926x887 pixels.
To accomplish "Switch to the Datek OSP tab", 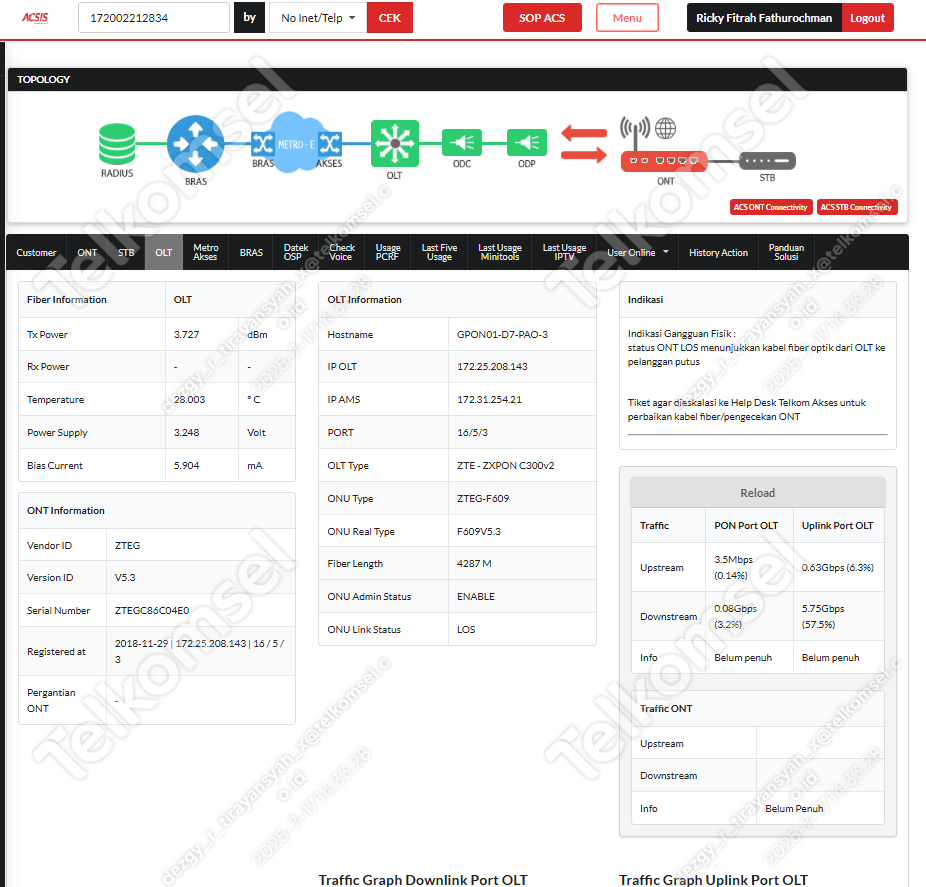I will (x=295, y=253).
